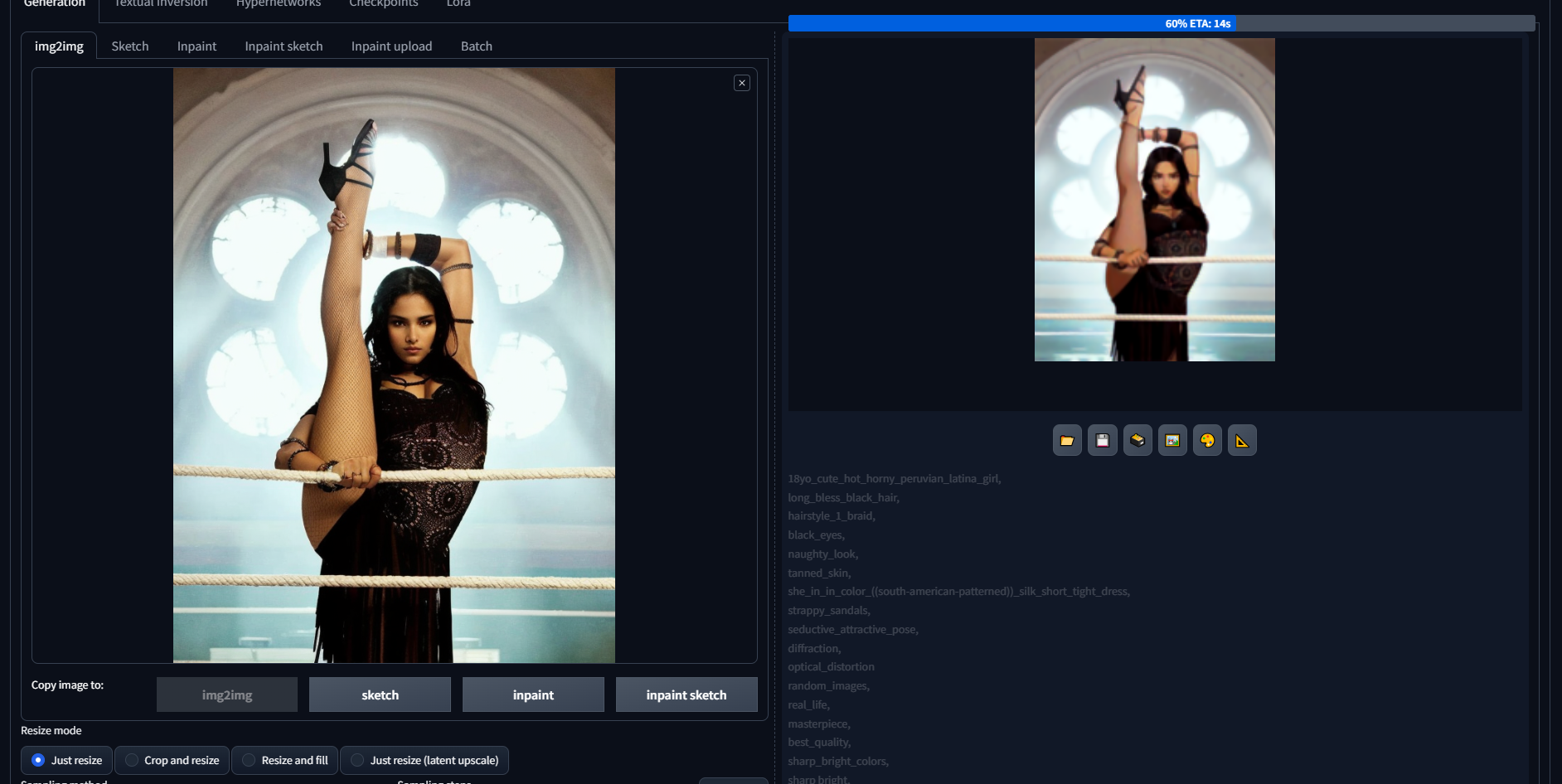The height and width of the screenshot is (784, 1562).
Task: Save the image with the floppy disk icon
Action: click(1103, 440)
